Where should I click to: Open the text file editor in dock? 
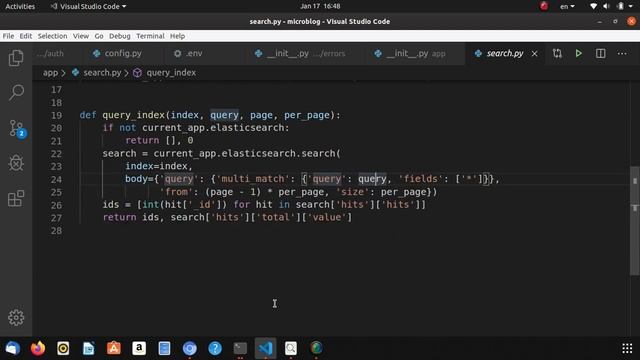coord(164,348)
